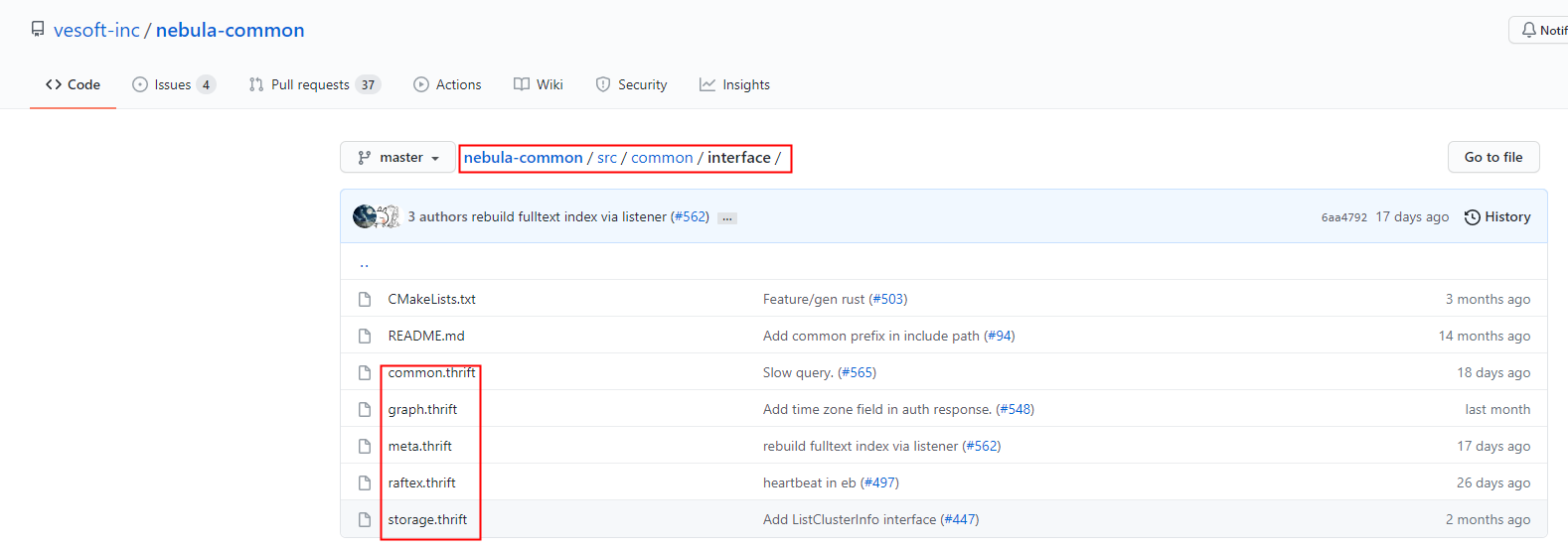
Task: Open the Insights tab
Action: tap(734, 84)
